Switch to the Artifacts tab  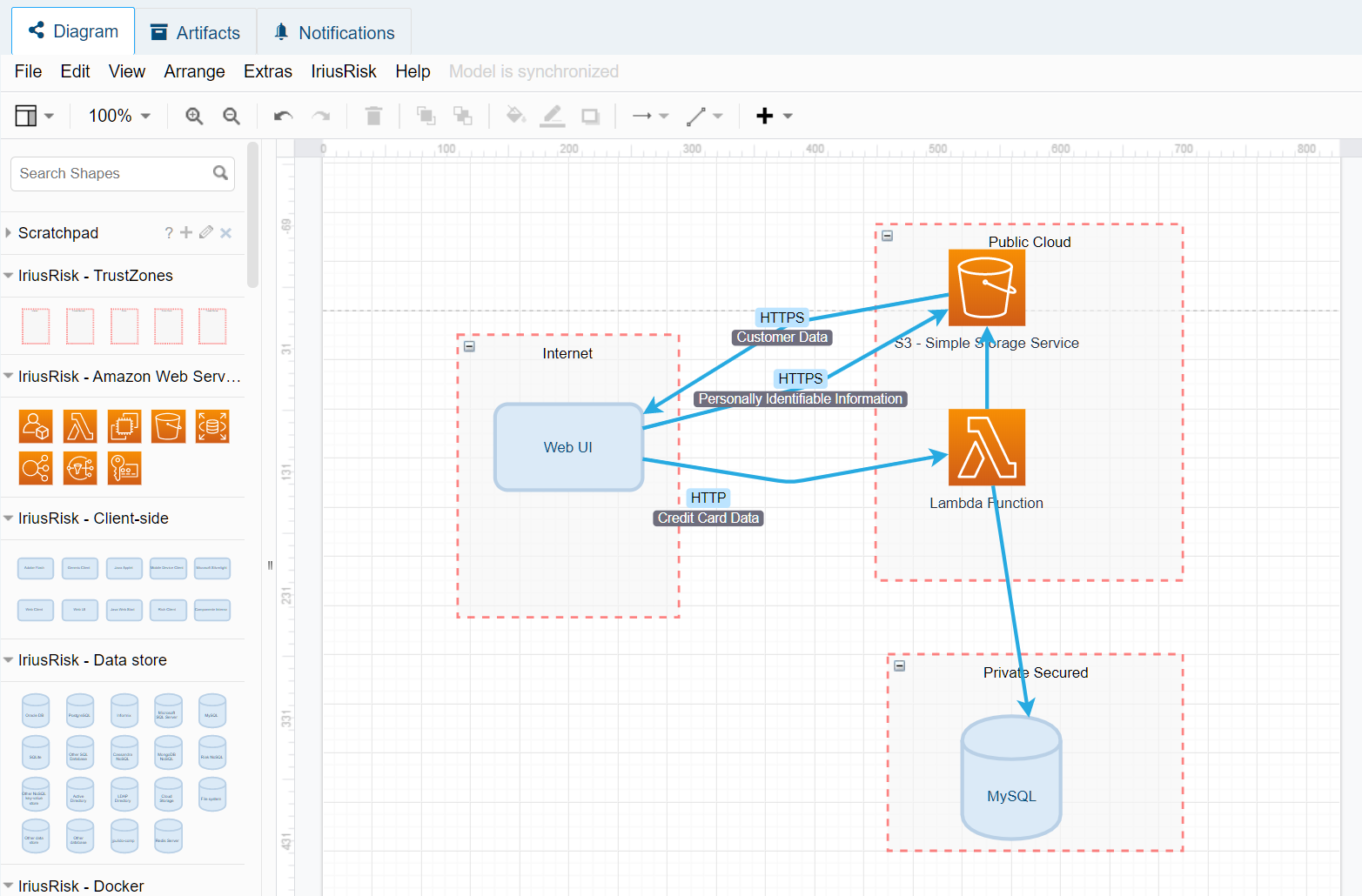[196, 33]
